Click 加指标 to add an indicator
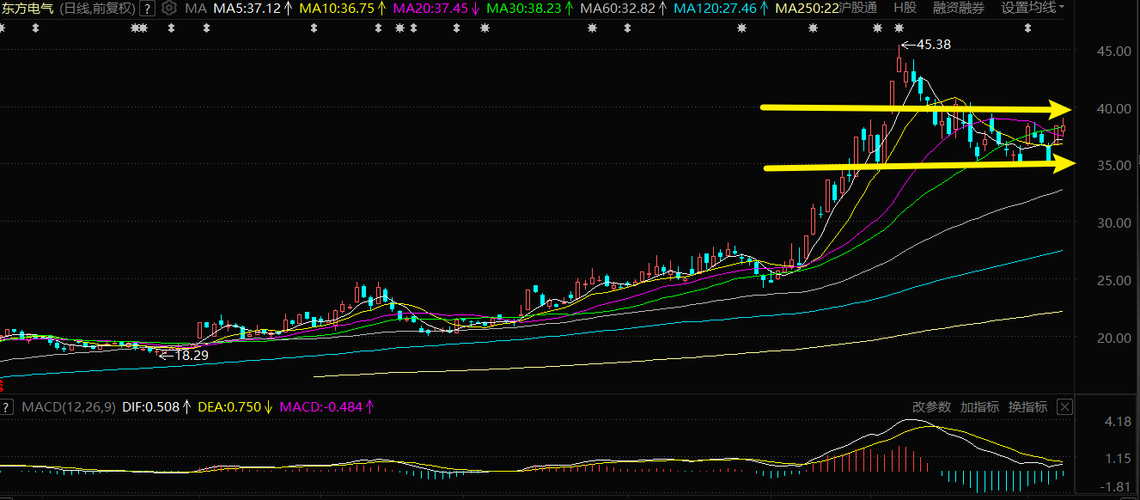Image resolution: width=1140 pixels, height=500 pixels. (x=979, y=407)
